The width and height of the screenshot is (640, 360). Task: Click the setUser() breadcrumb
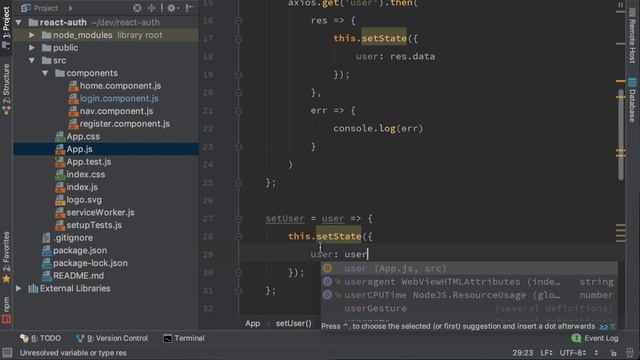tap(293, 323)
